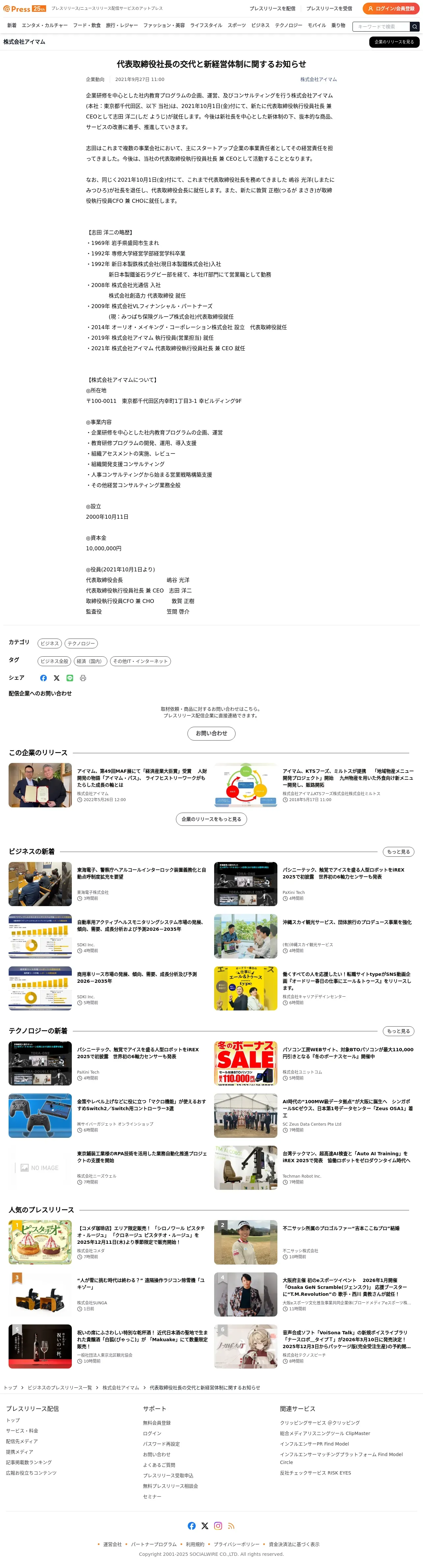
Task: Open モバイル navigation item
Action: [x=316, y=26]
